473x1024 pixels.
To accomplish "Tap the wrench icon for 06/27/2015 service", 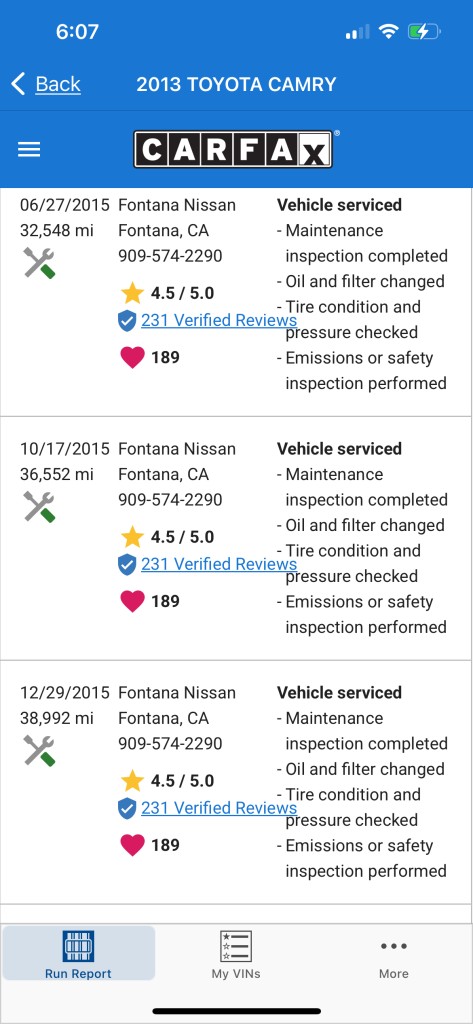I will 39,263.
